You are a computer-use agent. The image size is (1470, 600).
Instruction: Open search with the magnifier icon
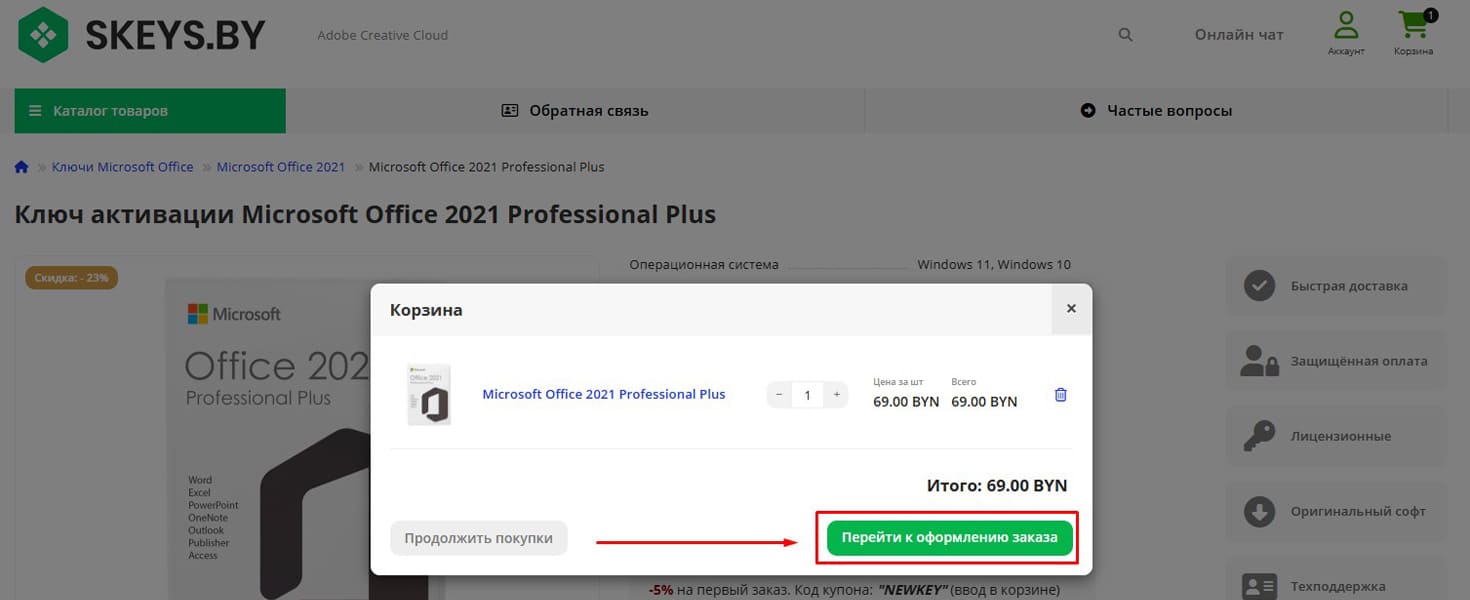click(1125, 35)
